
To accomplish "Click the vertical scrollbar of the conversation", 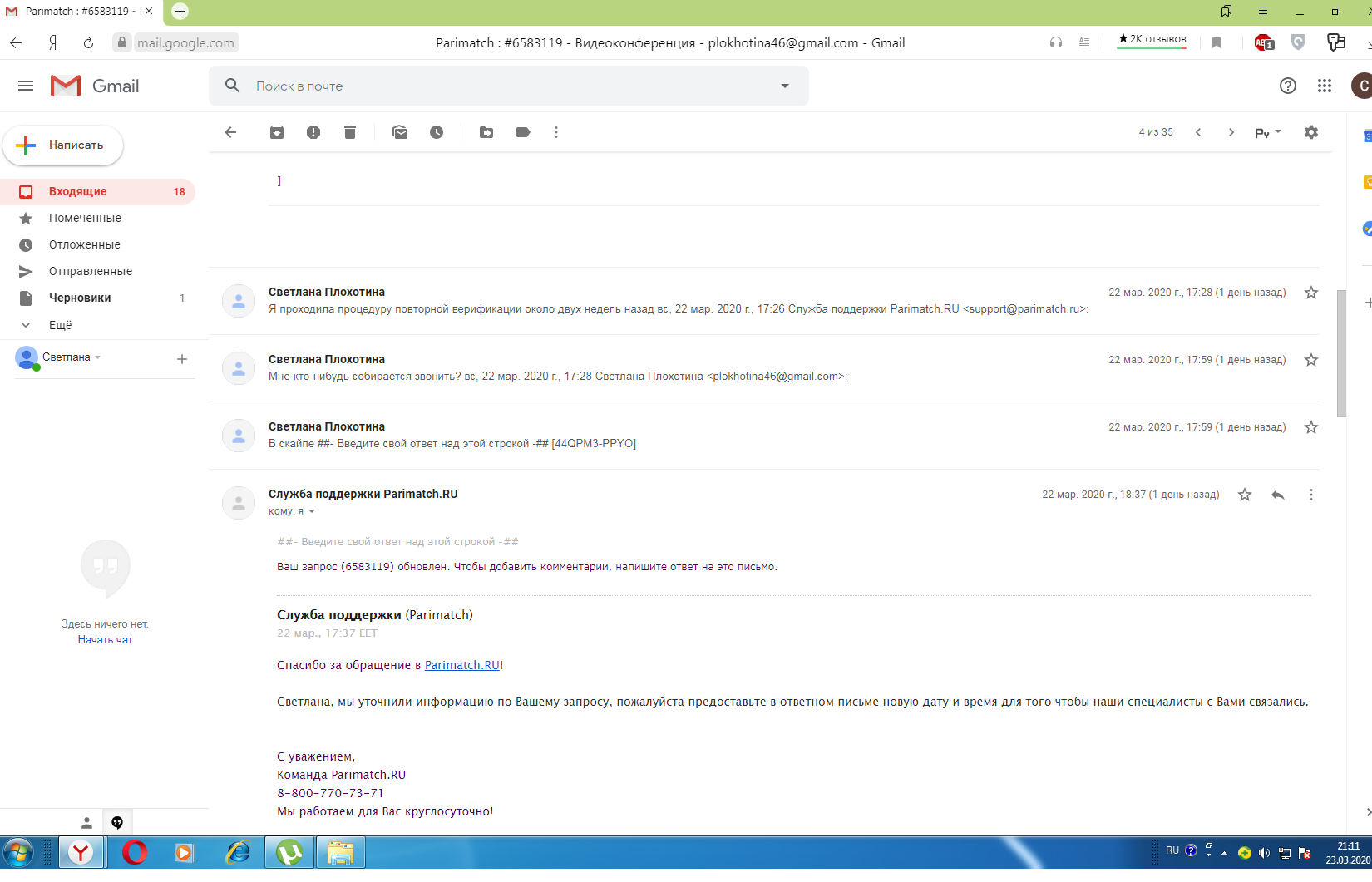I will coord(1340,353).
